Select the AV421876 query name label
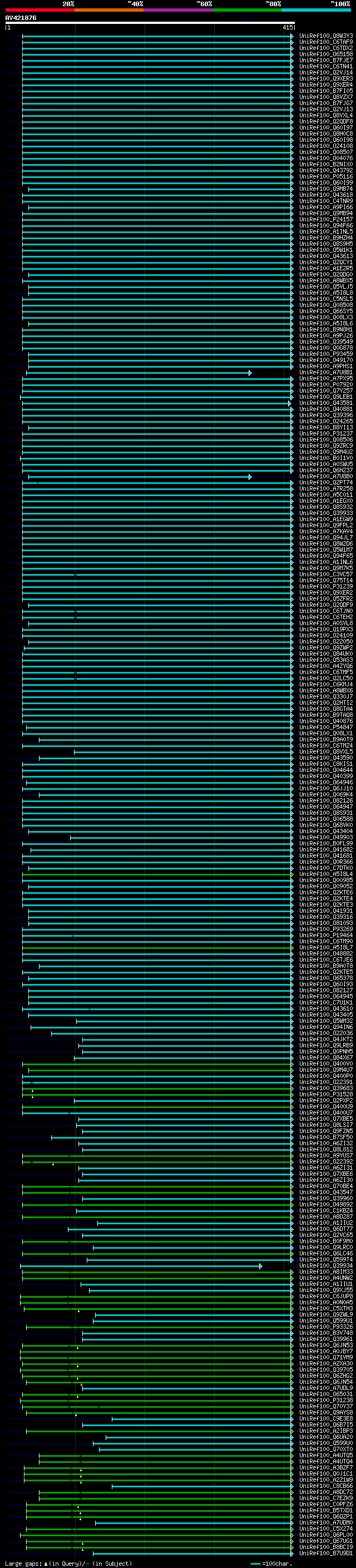The height and width of the screenshot is (1568, 356). pyautogui.click(x=21, y=18)
